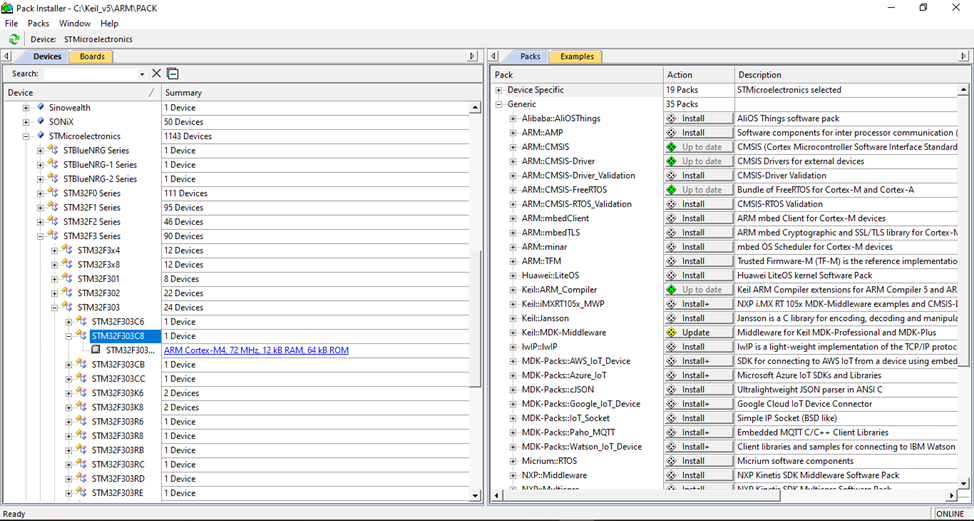
Task: Click the Pack Installer title bar icon
Action: tap(7, 8)
